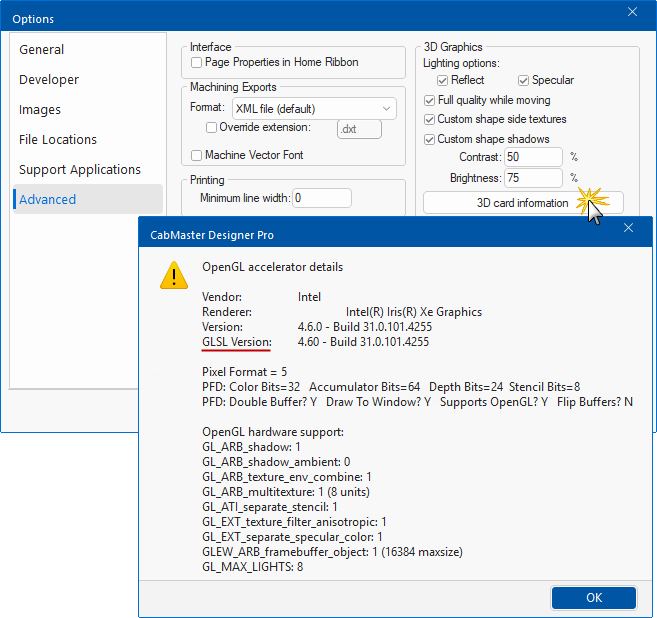657x618 pixels.
Task: Toggle Custom shape side textures
Action: [430, 119]
